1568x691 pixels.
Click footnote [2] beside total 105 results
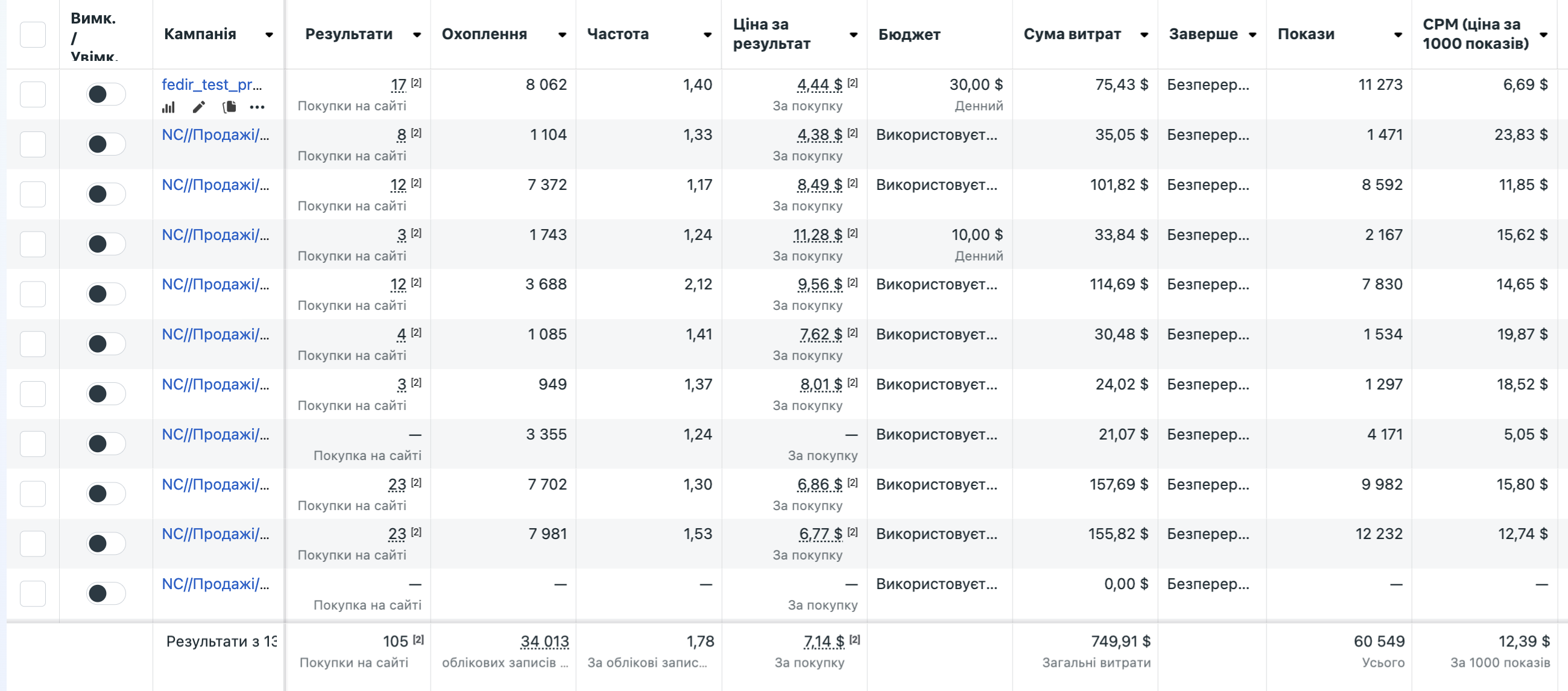(x=418, y=639)
